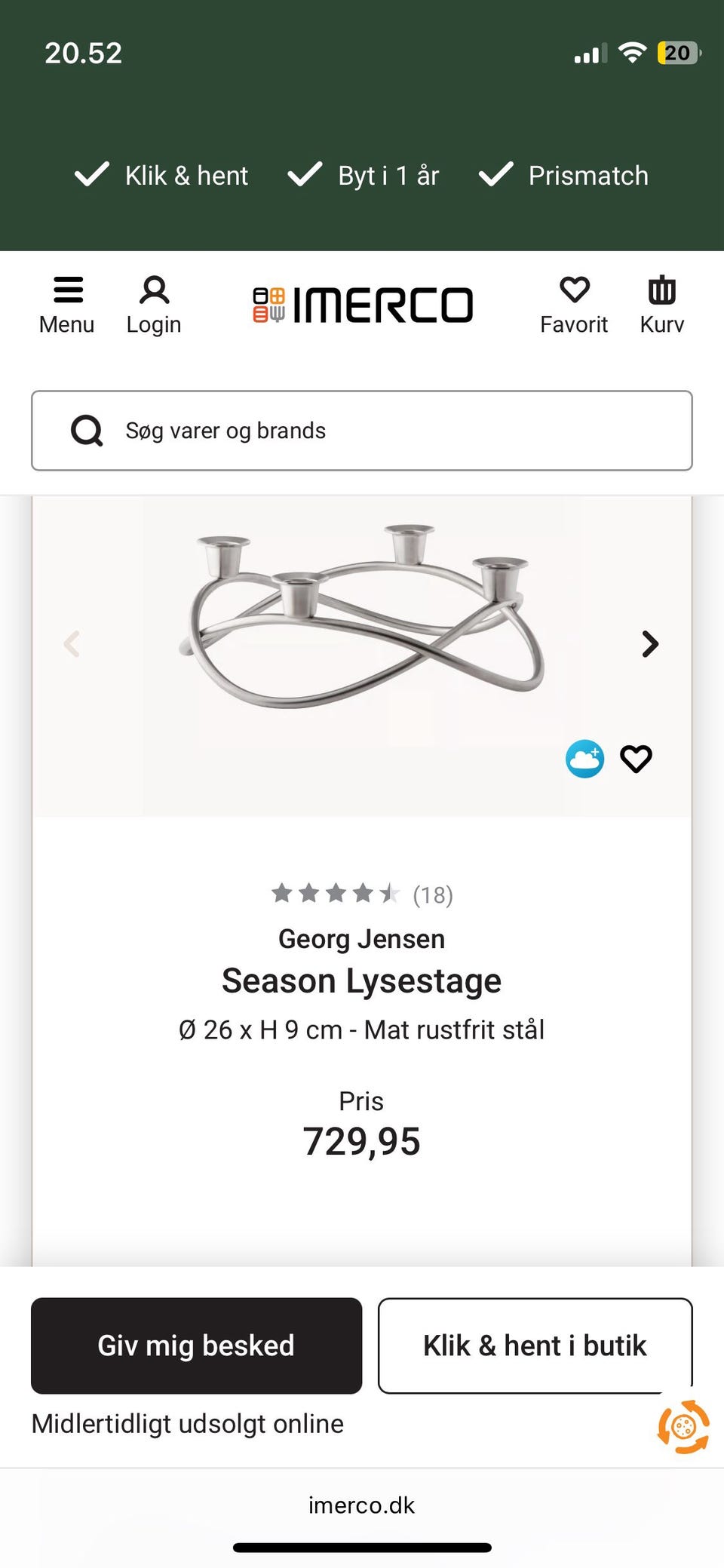Open Favorit heart in header

pyautogui.click(x=574, y=291)
